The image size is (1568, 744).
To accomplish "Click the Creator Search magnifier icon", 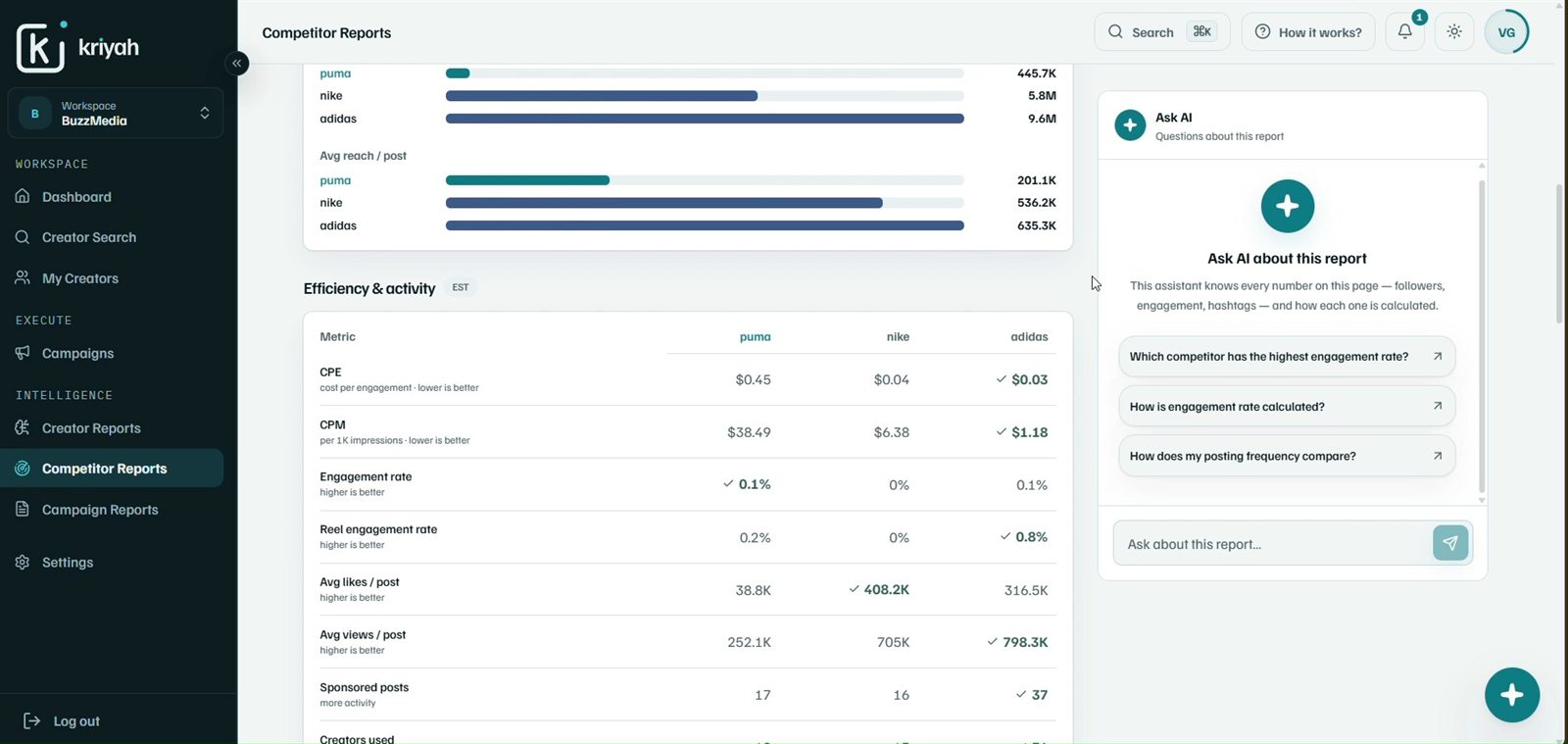I will click(x=23, y=237).
